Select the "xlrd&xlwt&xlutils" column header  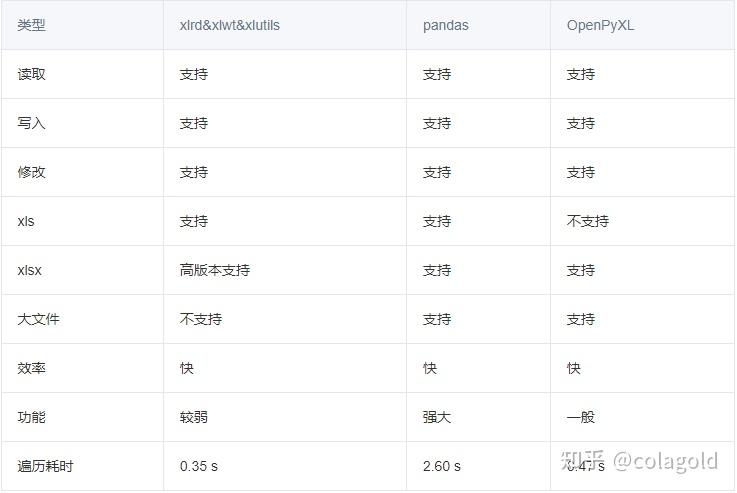229,25
